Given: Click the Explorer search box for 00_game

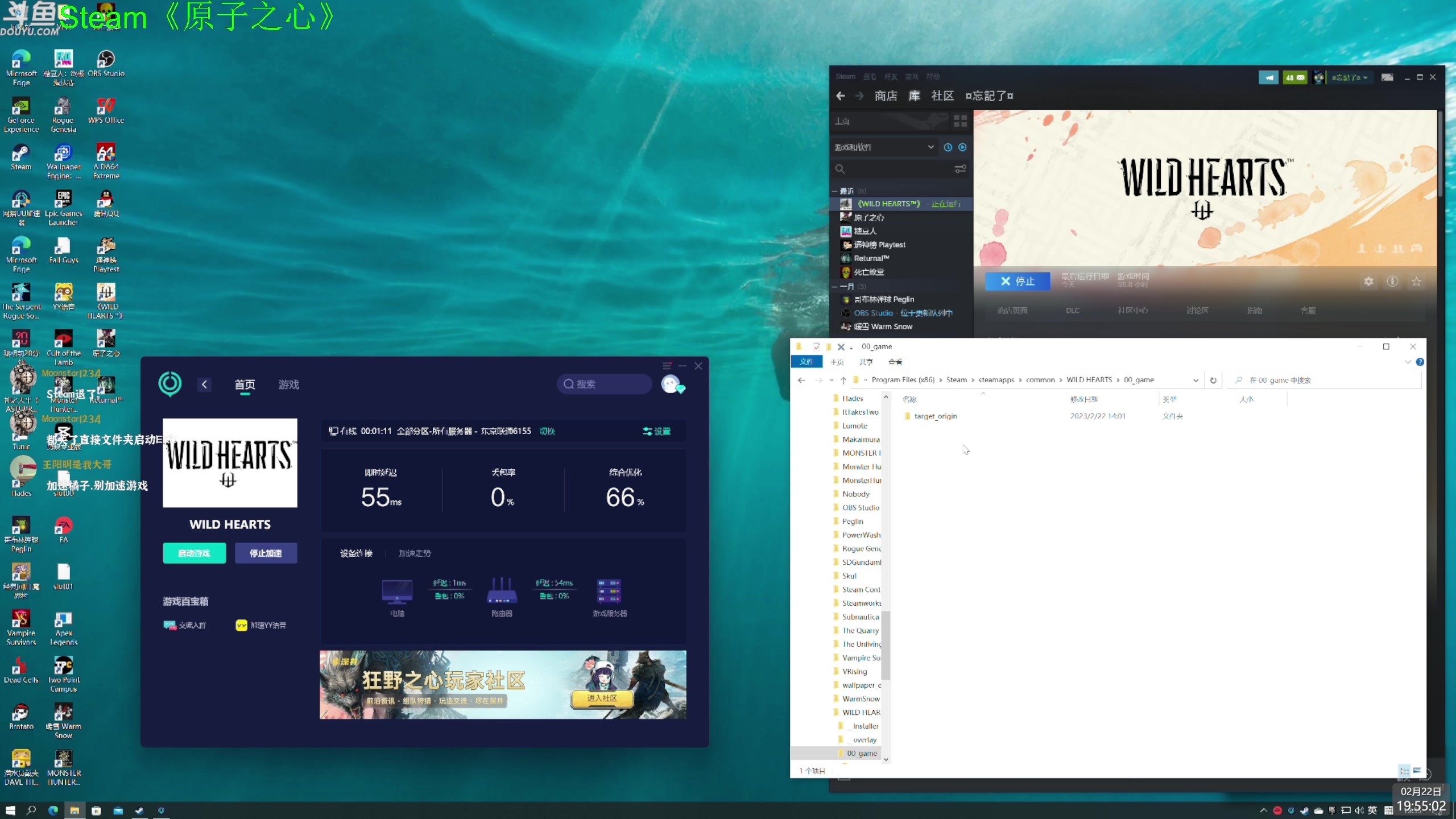Looking at the screenshot, I should tap(1325, 380).
